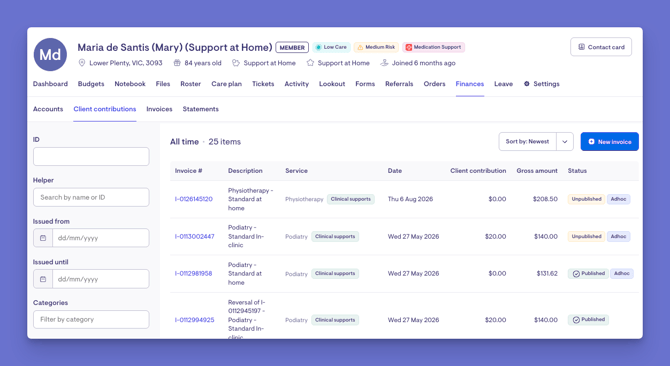Click the location pin icon beside Lower Plenty

(82, 63)
